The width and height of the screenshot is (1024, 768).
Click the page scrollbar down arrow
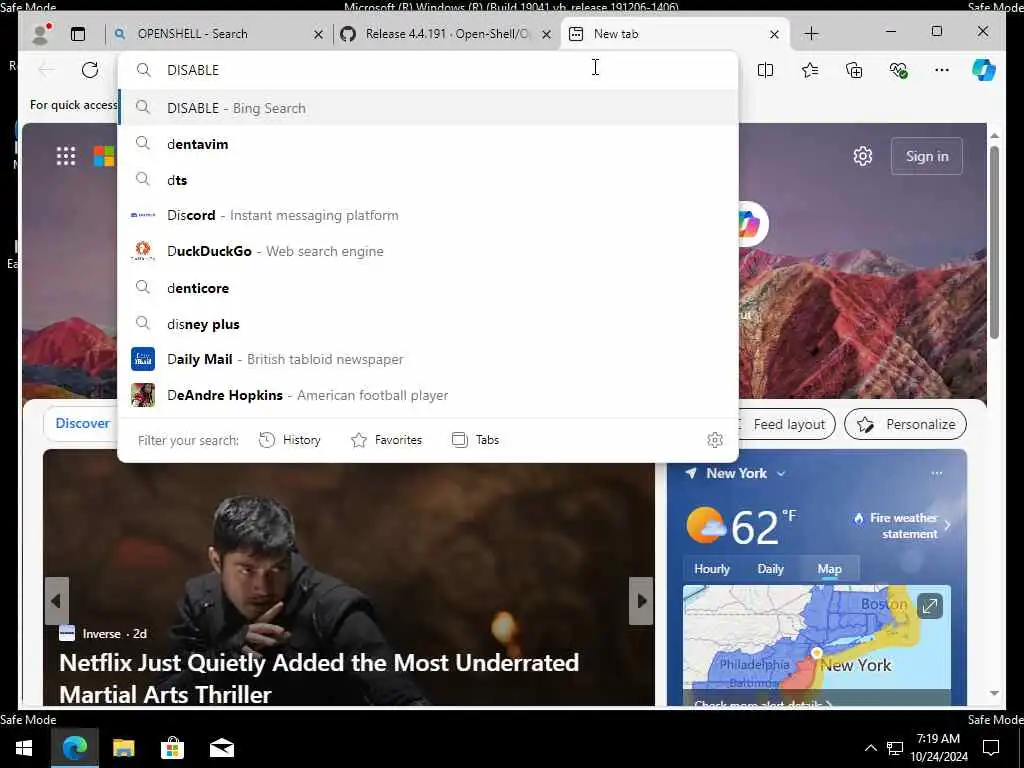(995, 694)
